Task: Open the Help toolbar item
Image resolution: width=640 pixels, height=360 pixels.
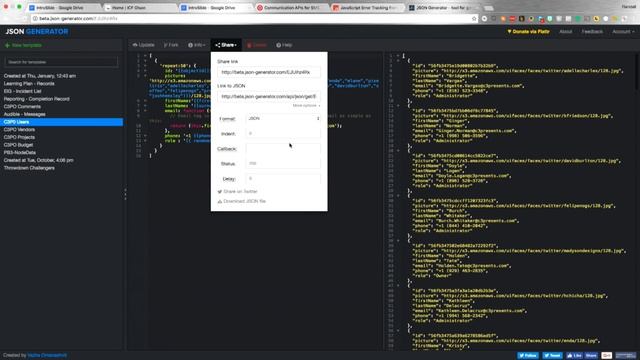Action: click(x=284, y=45)
